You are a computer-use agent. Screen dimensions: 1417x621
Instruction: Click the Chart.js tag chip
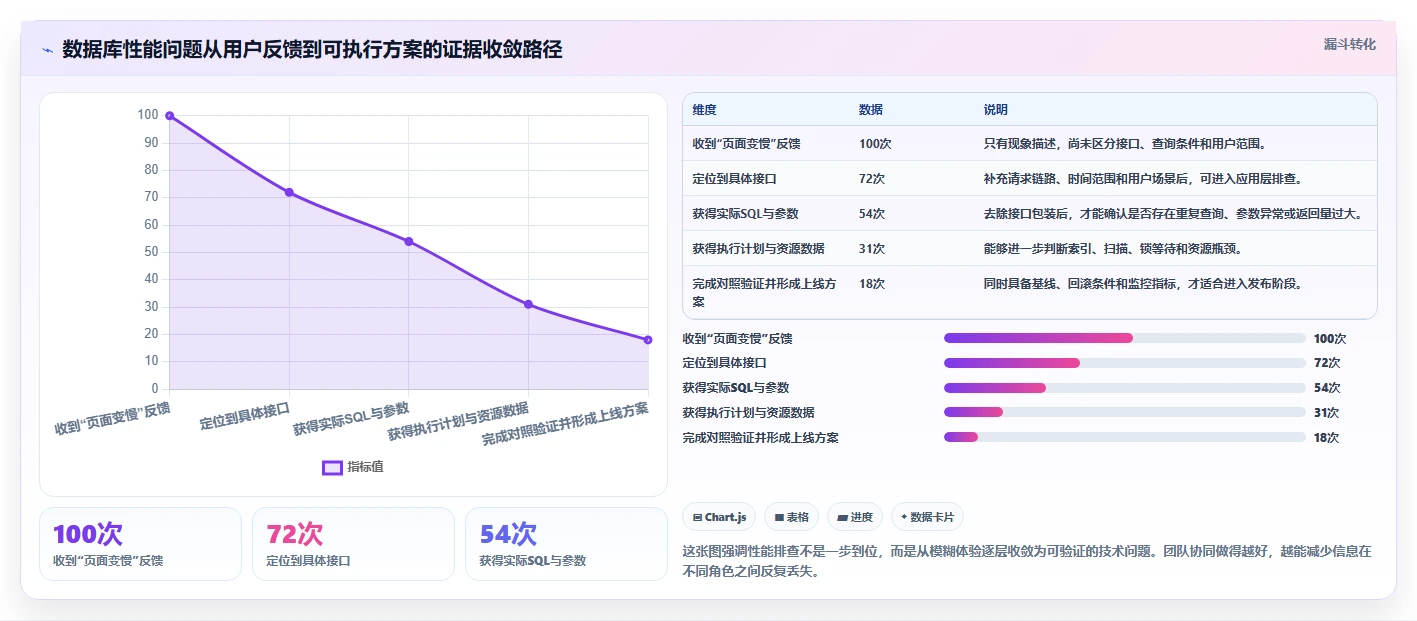pos(719,517)
